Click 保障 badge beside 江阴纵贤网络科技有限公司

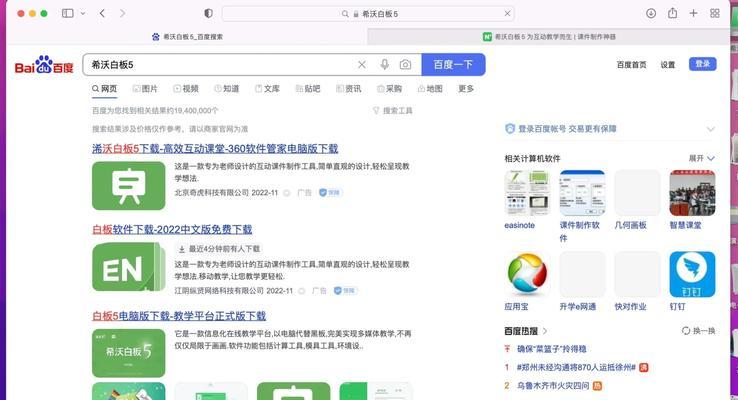pyautogui.click(x=345, y=291)
